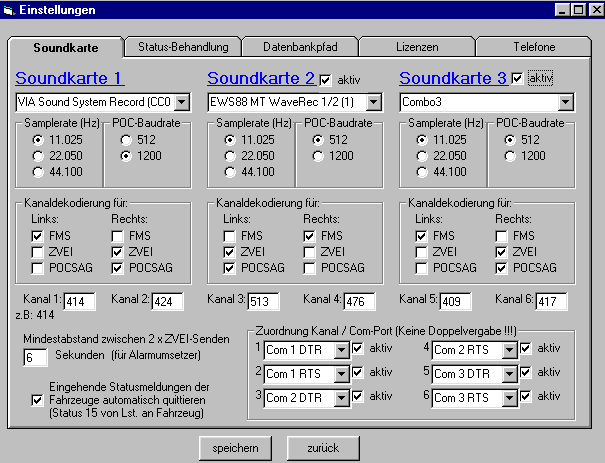Open the Datenbankpfad tab
This screenshot has width=605, height=463.
(x=299, y=47)
